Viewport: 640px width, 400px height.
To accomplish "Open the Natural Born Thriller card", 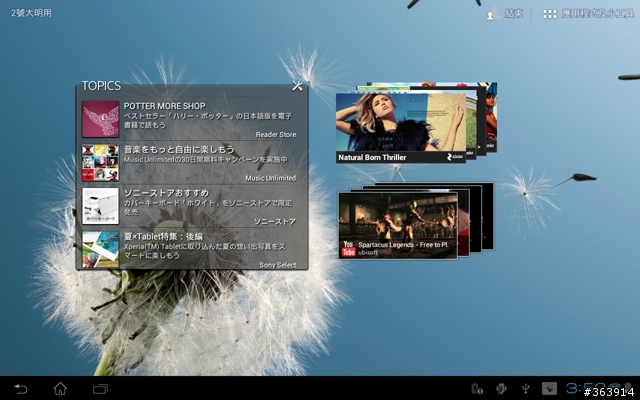I will [x=401, y=128].
